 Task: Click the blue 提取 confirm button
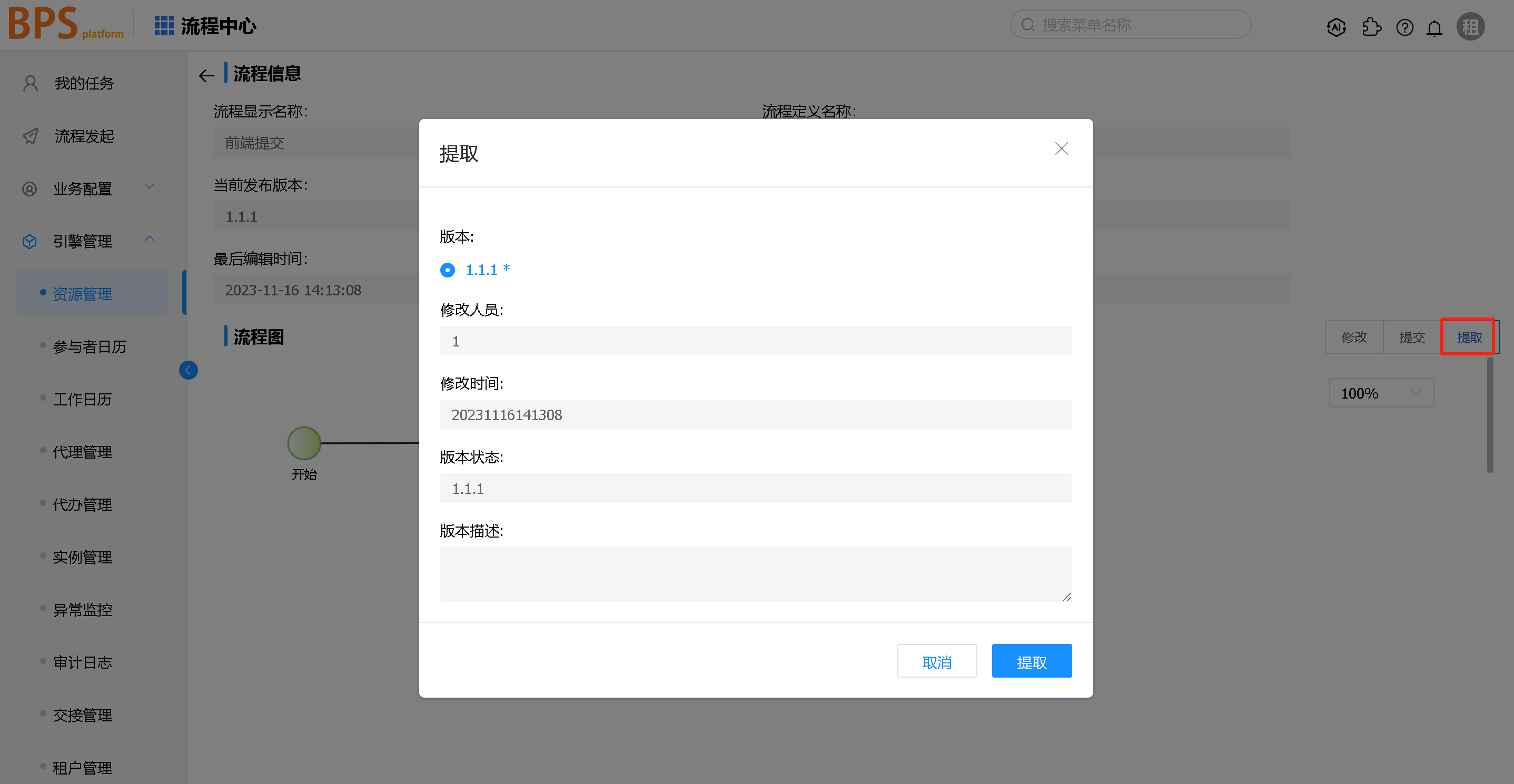(1032, 661)
